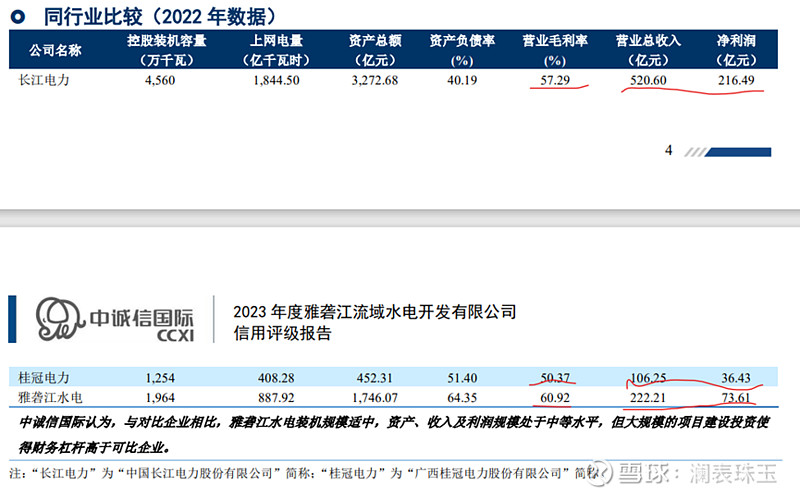Select value 1,844.50 in 长江电力 row
Image resolution: width=800 pixels, height=498 pixels.
(x=276, y=80)
